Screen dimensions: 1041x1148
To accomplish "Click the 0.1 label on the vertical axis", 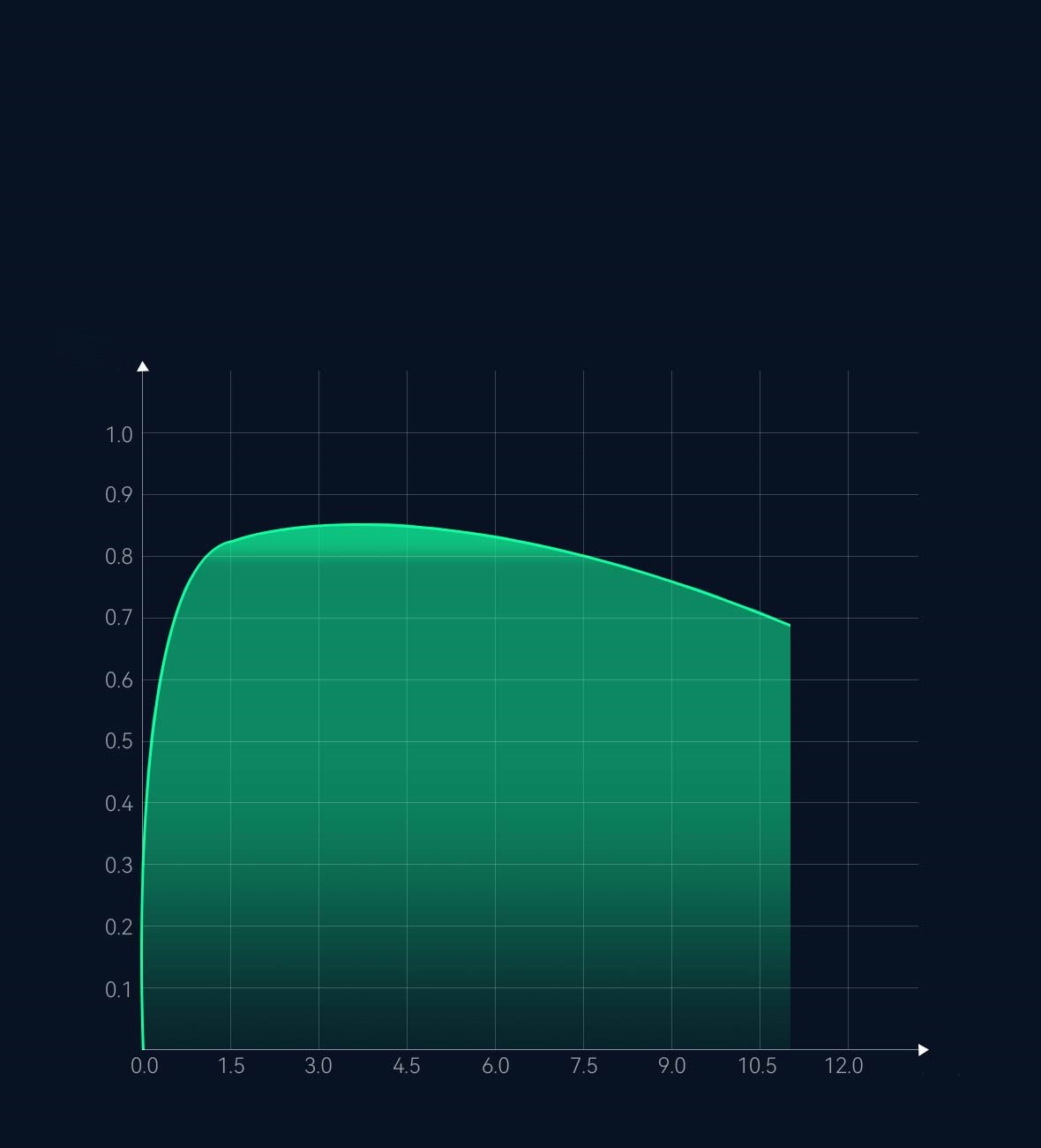I will point(119,989).
